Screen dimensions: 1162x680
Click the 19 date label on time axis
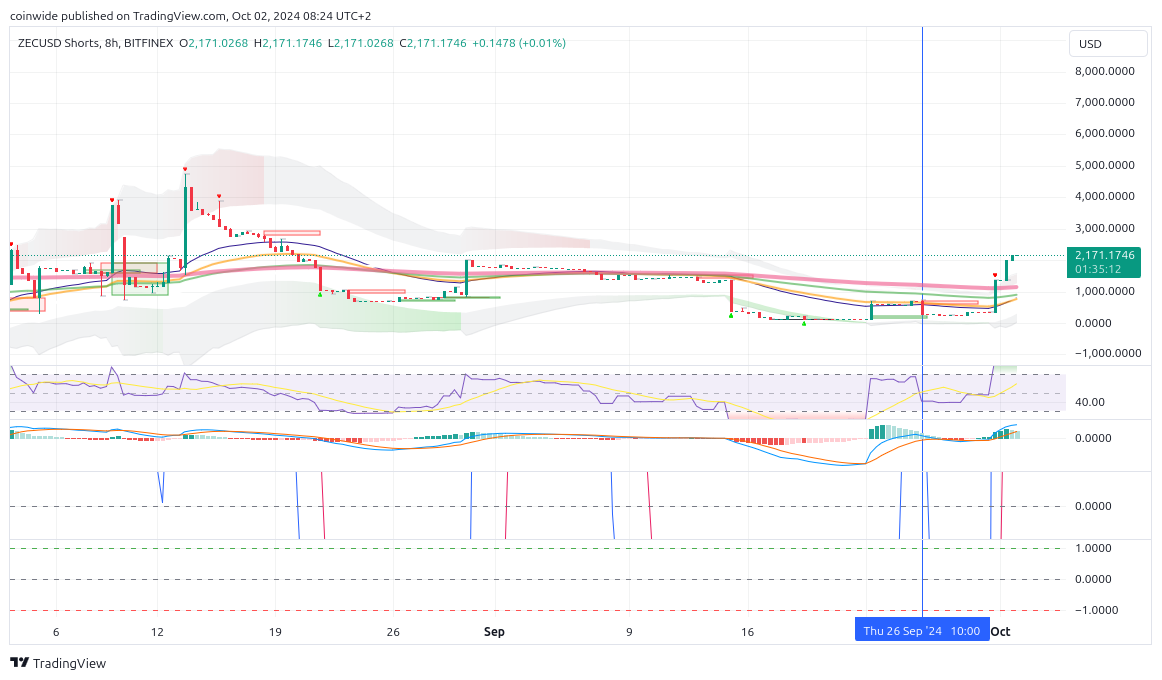click(275, 632)
